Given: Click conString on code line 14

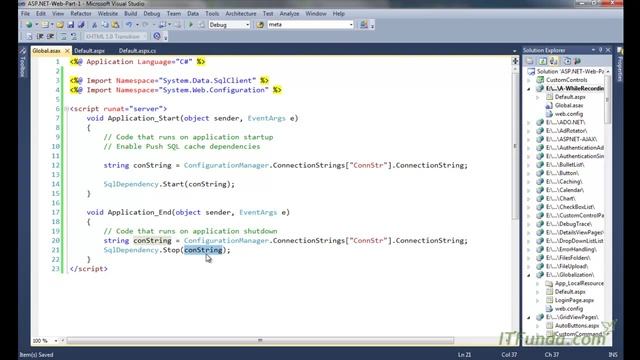Looking at the screenshot, I should tap(207, 184).
